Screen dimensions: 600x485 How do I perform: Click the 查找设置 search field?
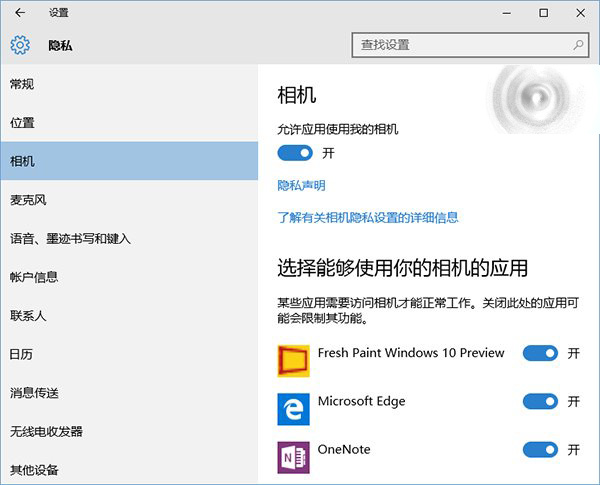(460, 45)
